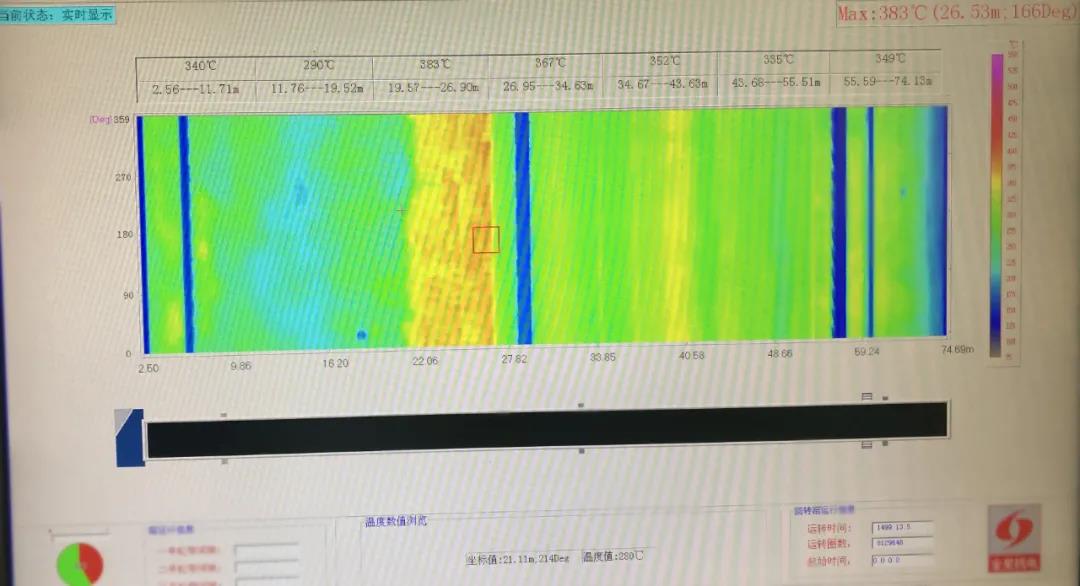Click the small blue cold spot near 16.20m

tap(361, 335)
